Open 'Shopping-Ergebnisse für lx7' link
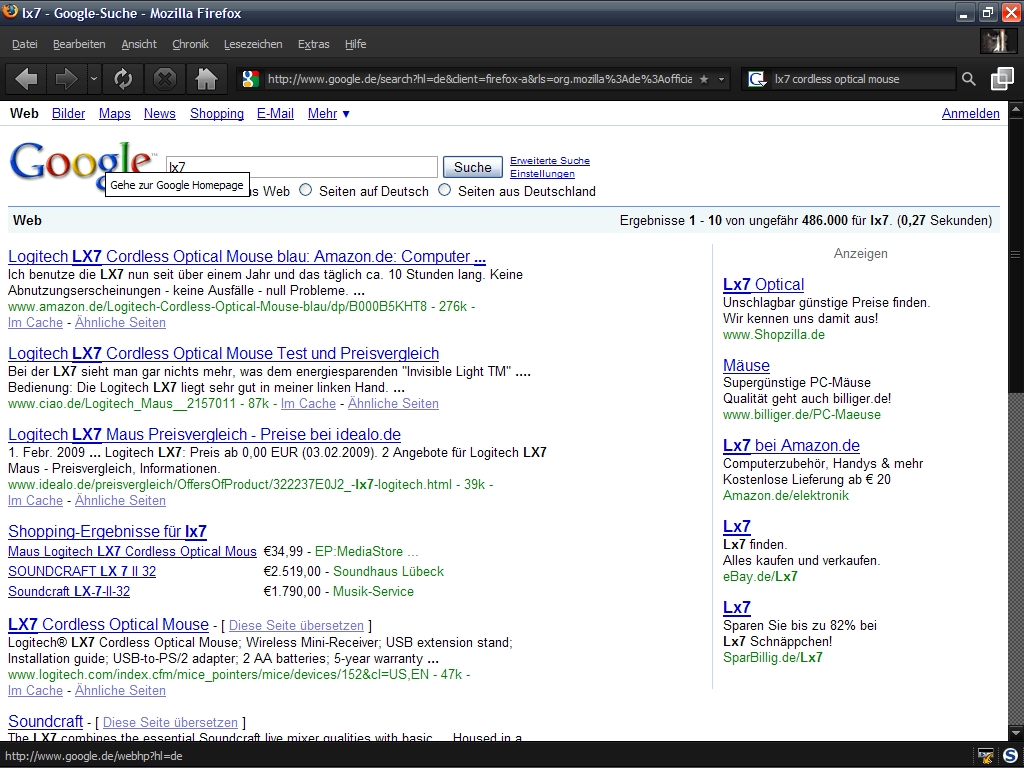Screen dimensions: 1024x768 tap(107, 532)
